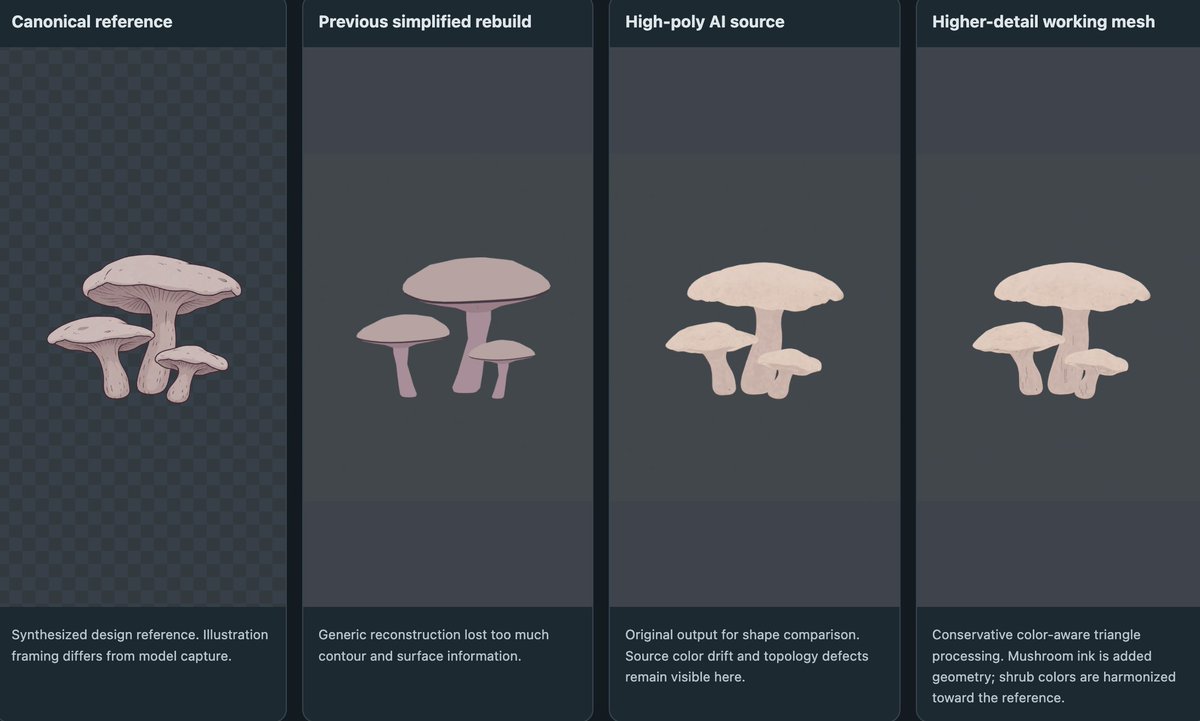The height and width of the screenshot is (721, 1200).
Task: Click the 'Conservative color-aware triangle processing' caption
Action: click(x=1036, y=646)
